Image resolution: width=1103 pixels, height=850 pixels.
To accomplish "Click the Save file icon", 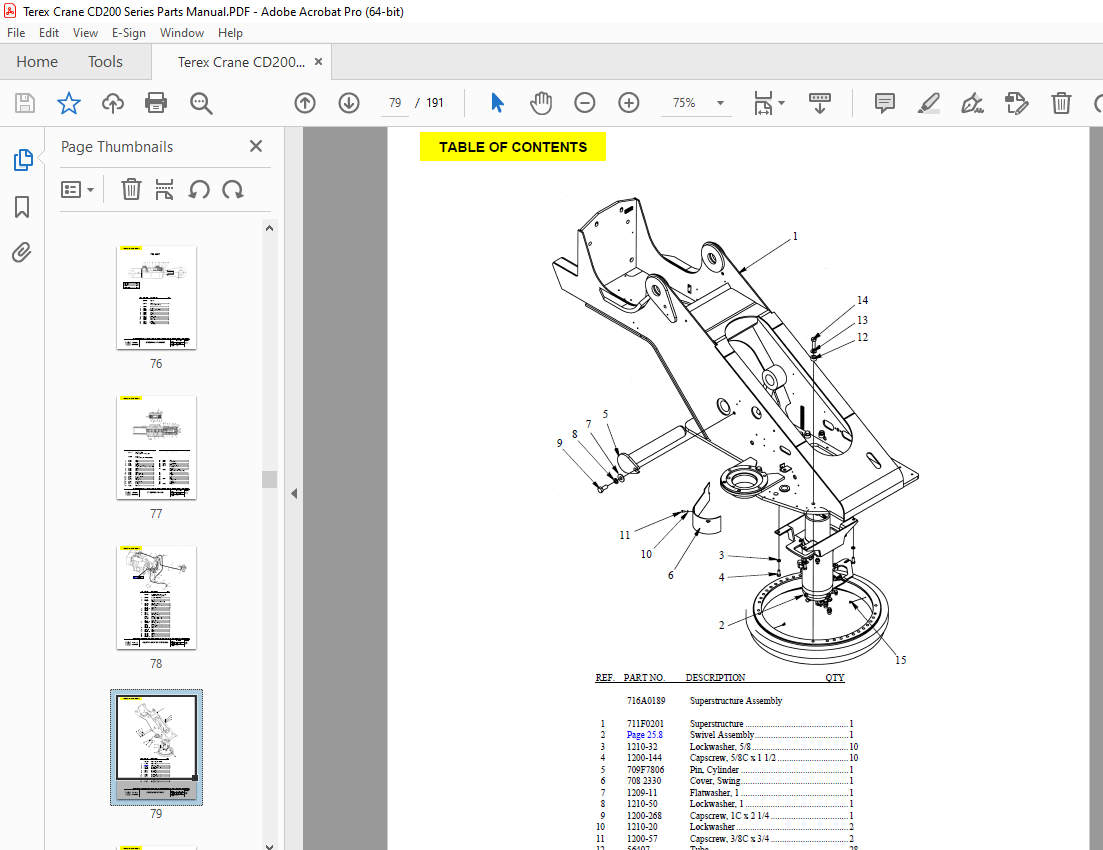I will click(x=25, y=103).
